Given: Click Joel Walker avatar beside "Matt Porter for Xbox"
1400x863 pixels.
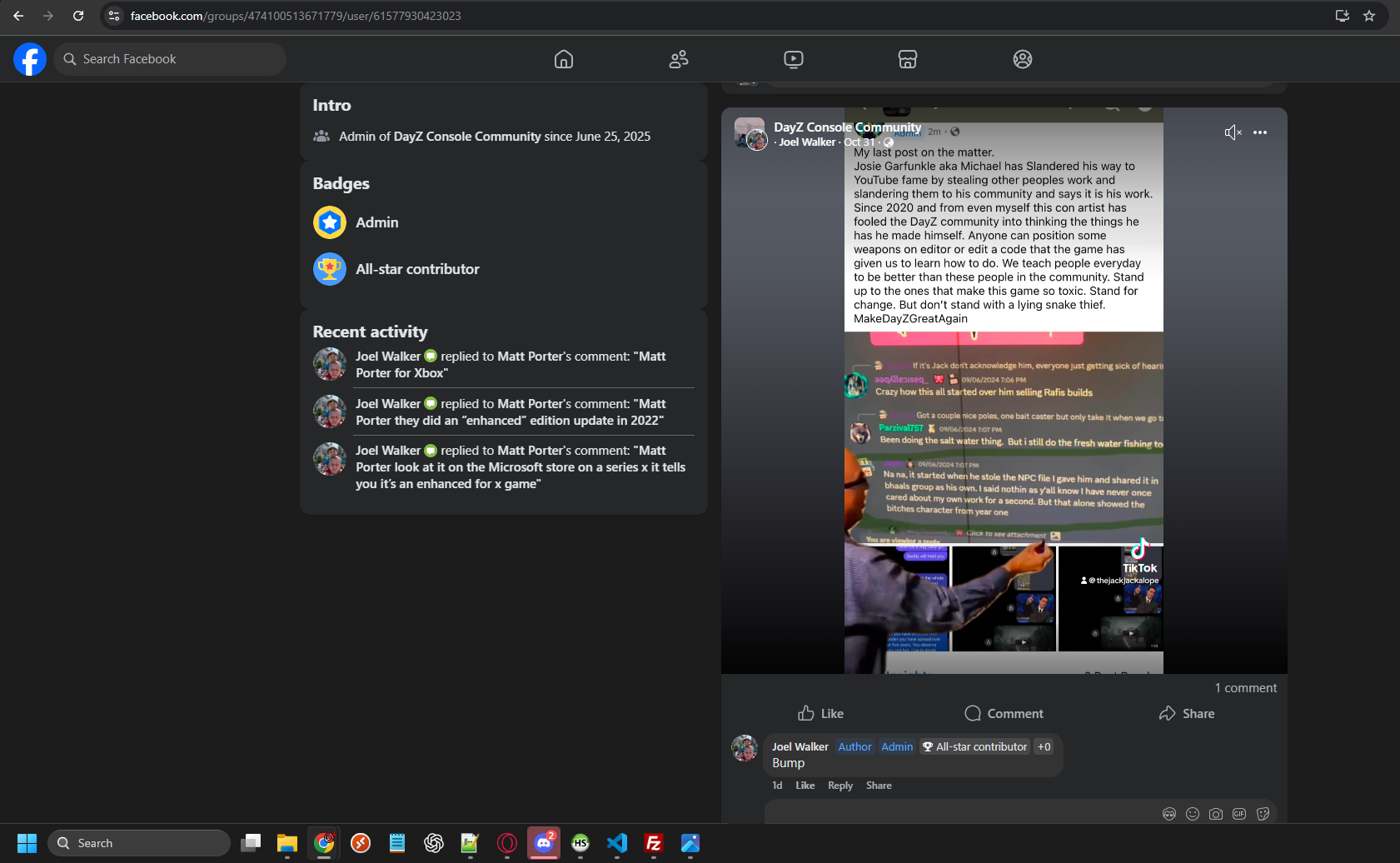Looking at the screenshot, I should click(330, 364).
